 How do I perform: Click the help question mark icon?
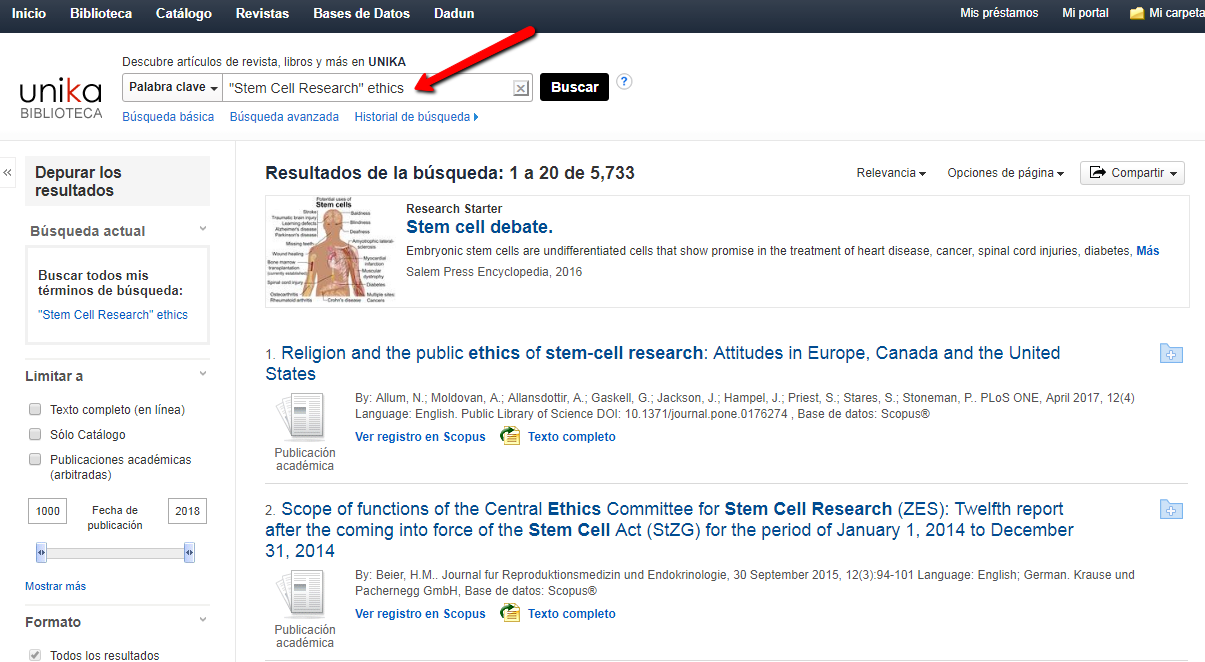[624, 82]
